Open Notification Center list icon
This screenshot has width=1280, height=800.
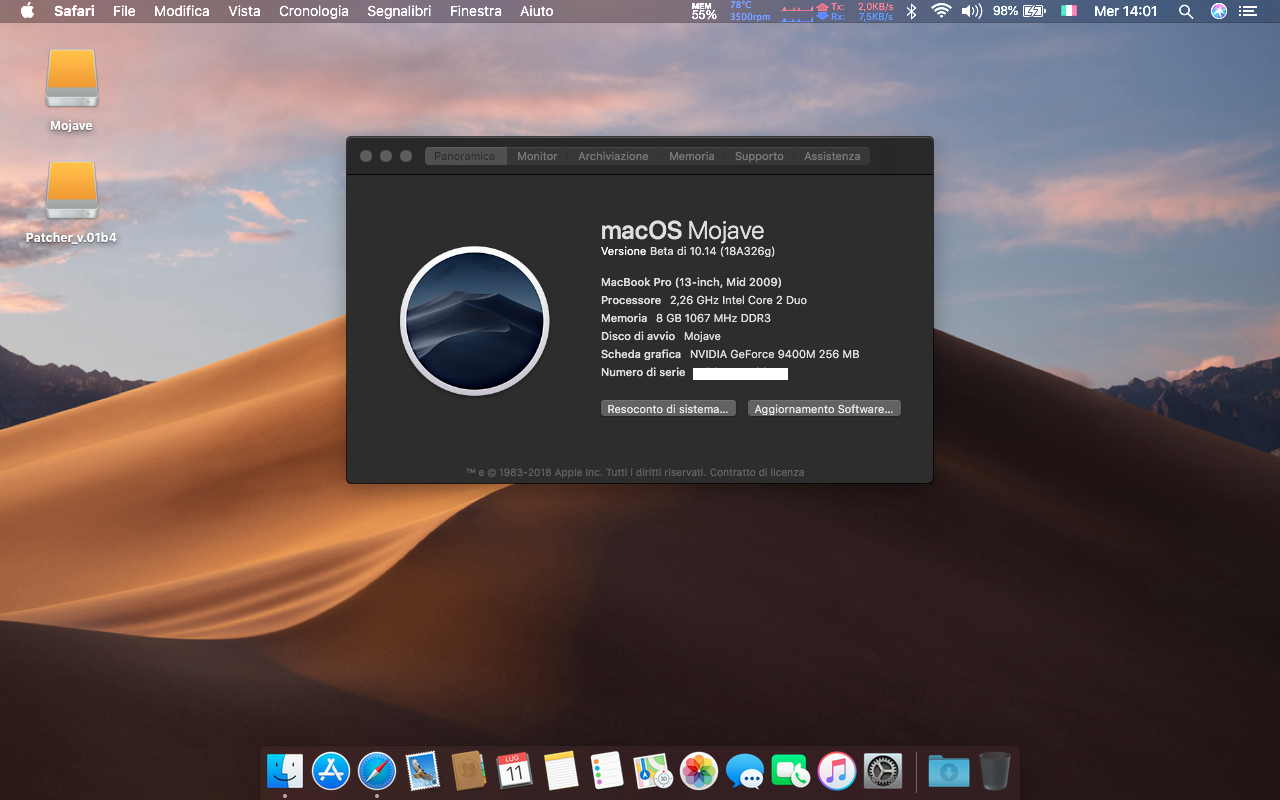1248,11
